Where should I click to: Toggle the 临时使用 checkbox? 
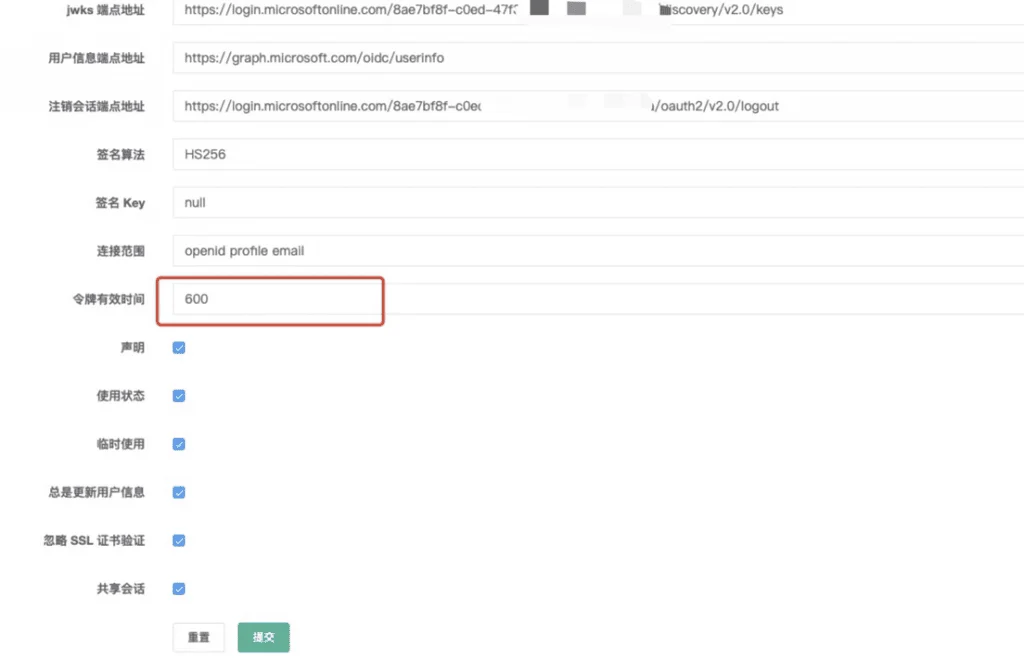179,444
